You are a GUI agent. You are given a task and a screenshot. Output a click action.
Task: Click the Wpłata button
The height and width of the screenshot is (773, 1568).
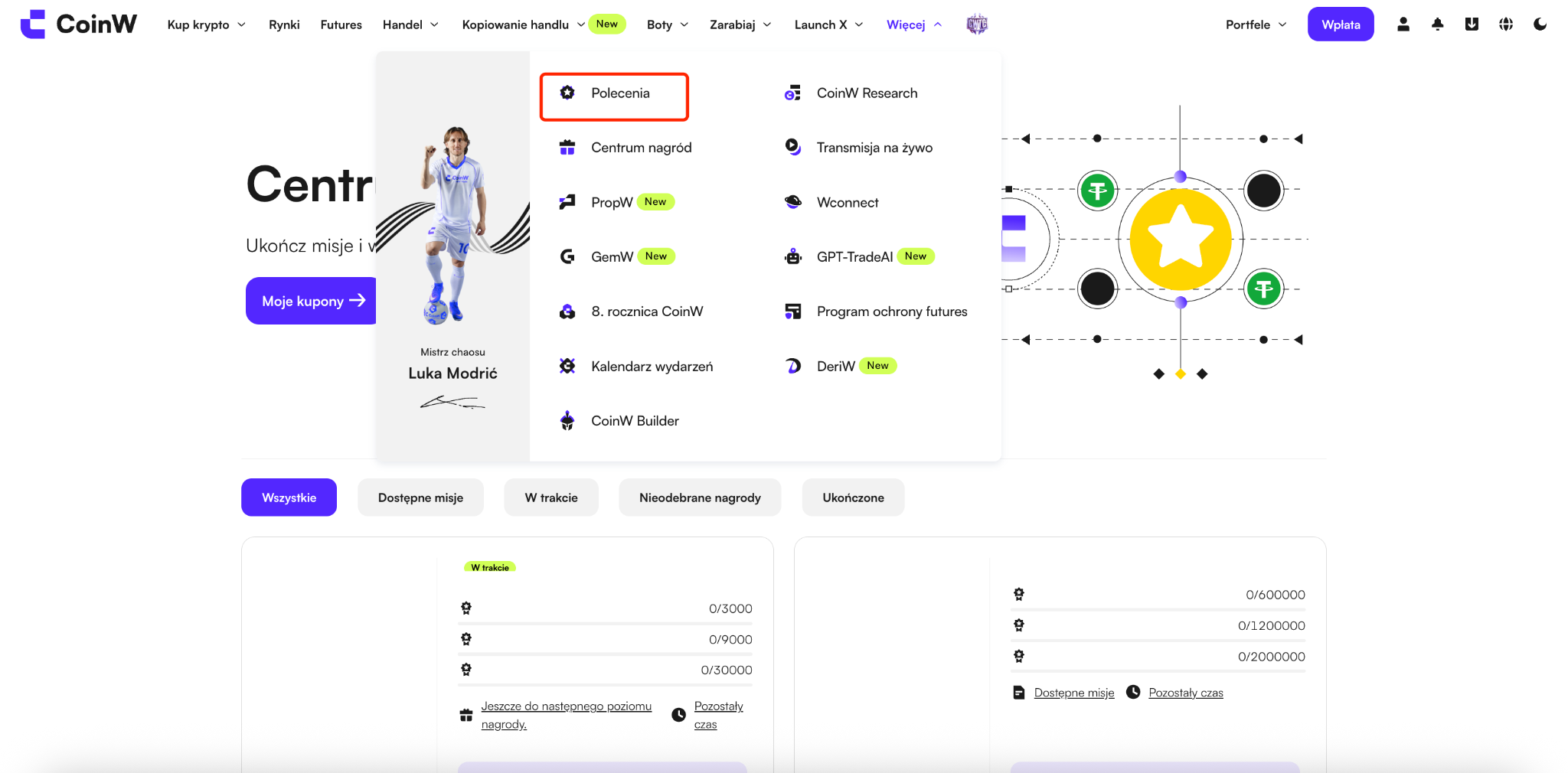point(1341,24)
